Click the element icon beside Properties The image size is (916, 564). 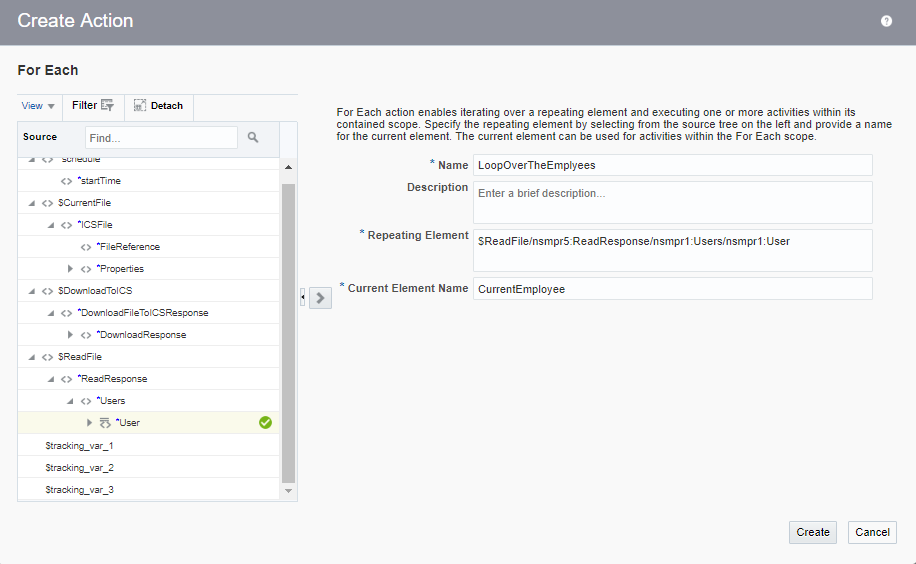pos(86,269)
